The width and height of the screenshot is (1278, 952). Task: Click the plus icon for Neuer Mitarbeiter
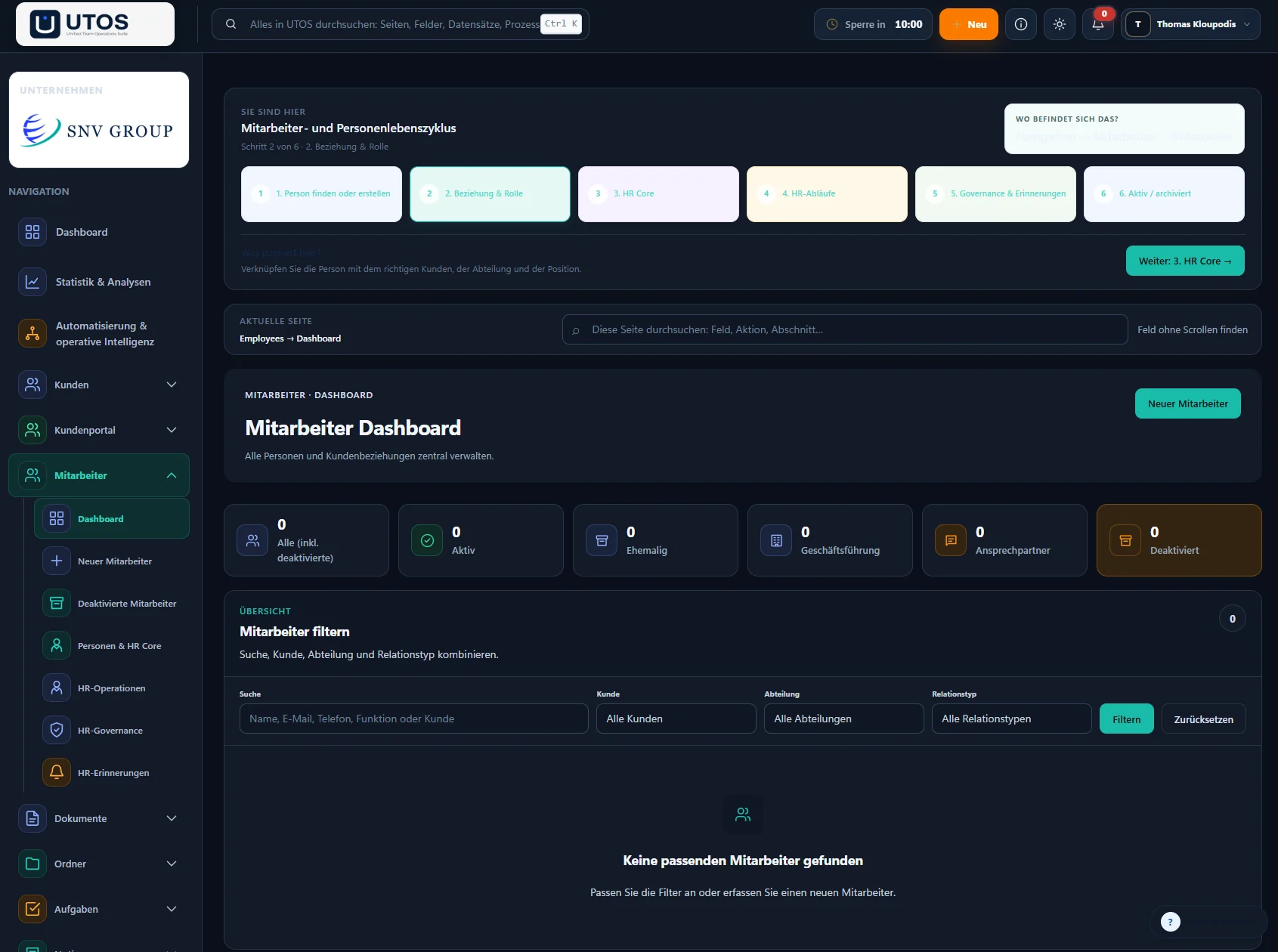point(57,561)
